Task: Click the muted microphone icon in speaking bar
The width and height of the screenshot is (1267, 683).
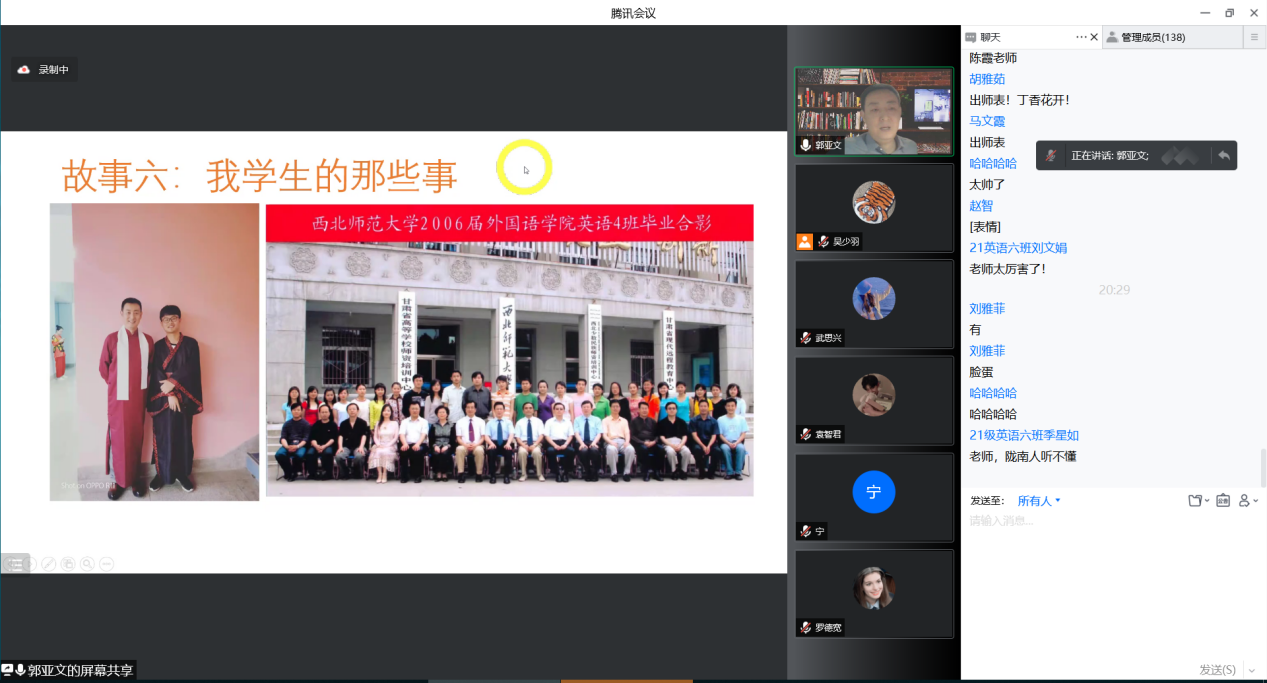Action: click(x=1051, y=155)
